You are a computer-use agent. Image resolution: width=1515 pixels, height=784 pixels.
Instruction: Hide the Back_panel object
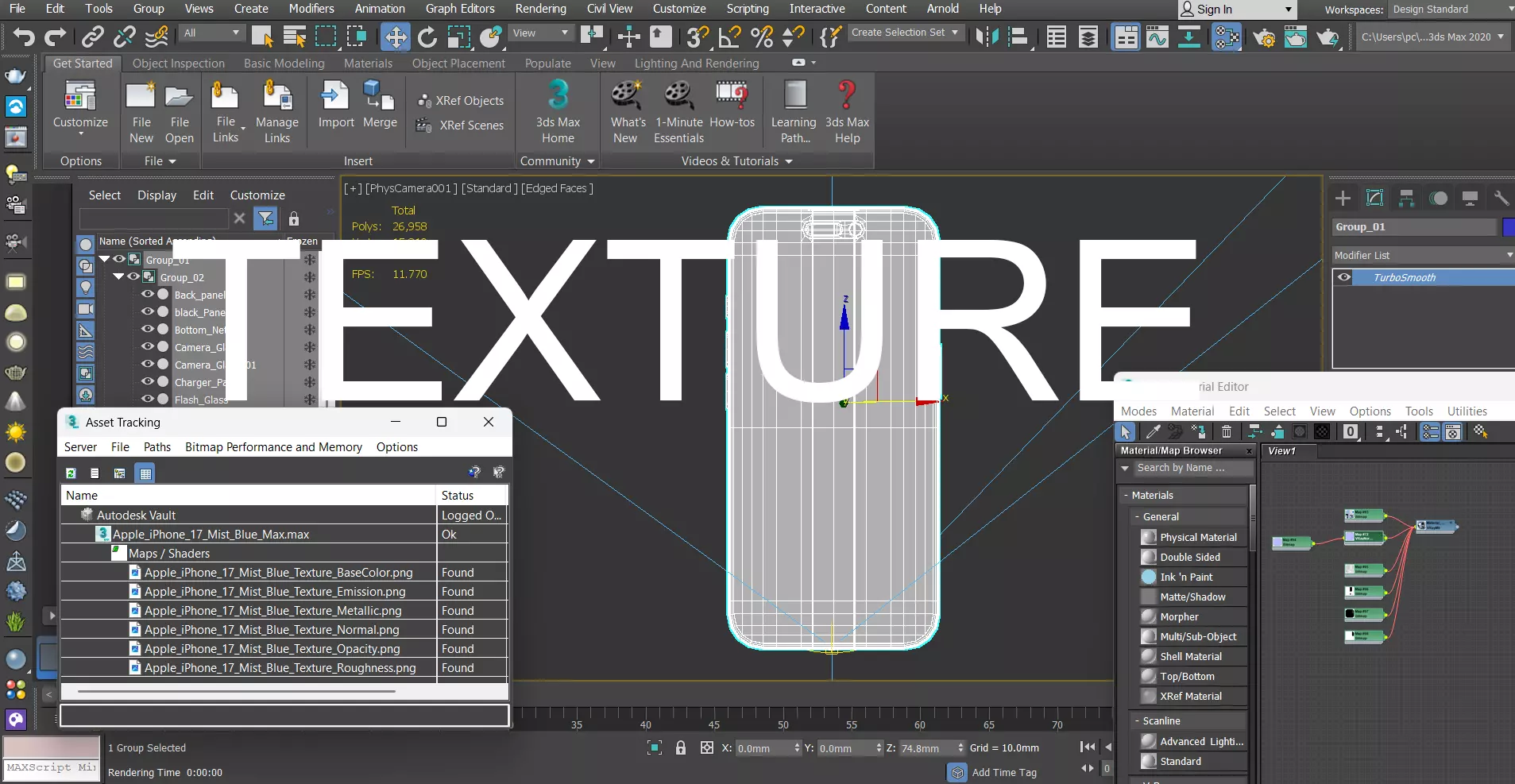tap(148, 294)
